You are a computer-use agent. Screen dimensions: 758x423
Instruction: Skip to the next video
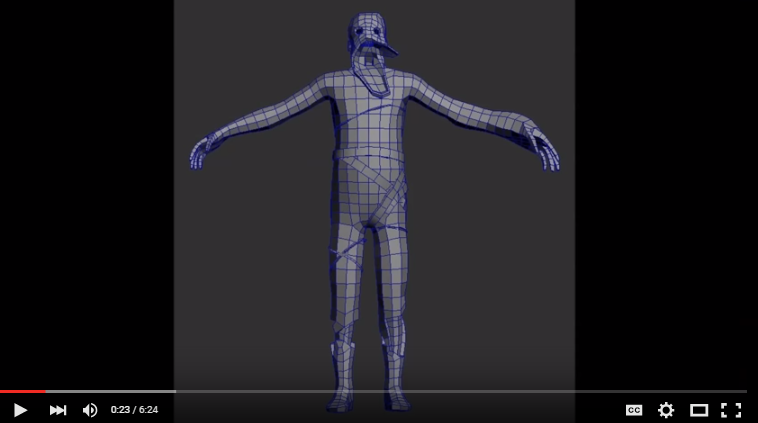58,410
